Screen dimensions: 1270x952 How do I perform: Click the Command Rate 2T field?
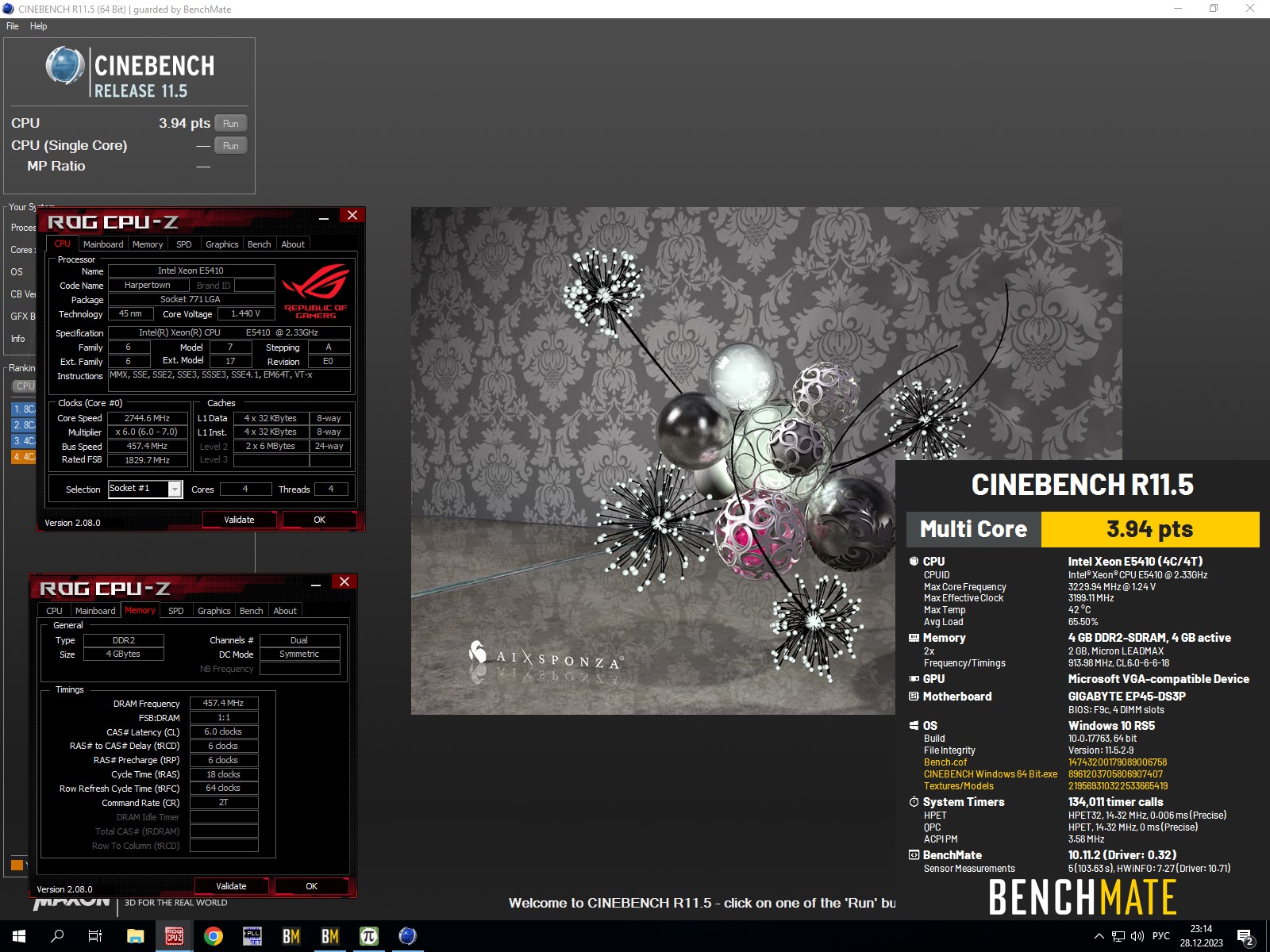point(224,803)
